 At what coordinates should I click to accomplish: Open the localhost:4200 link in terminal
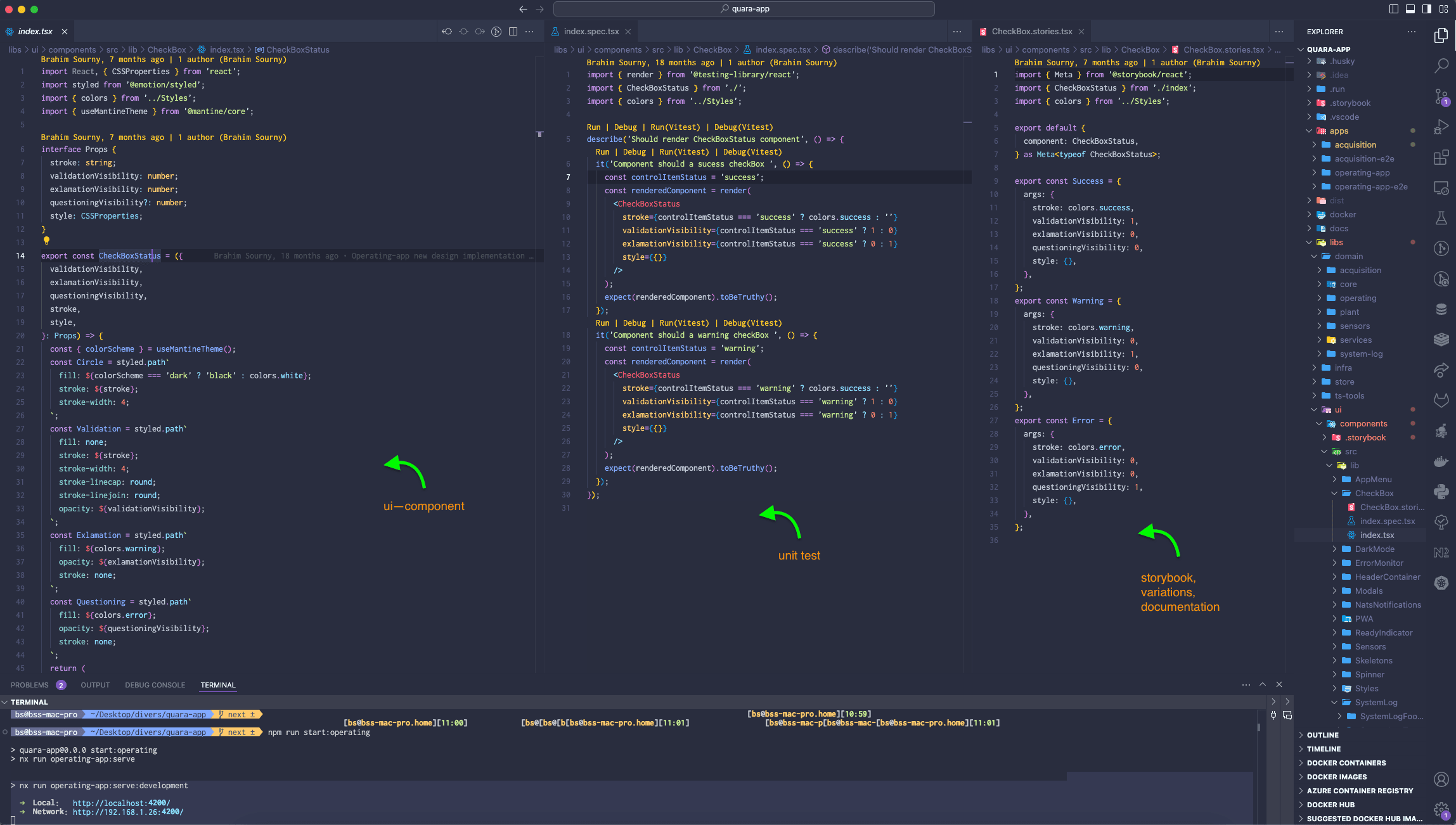pyautogui.click(x=121, y=803)
